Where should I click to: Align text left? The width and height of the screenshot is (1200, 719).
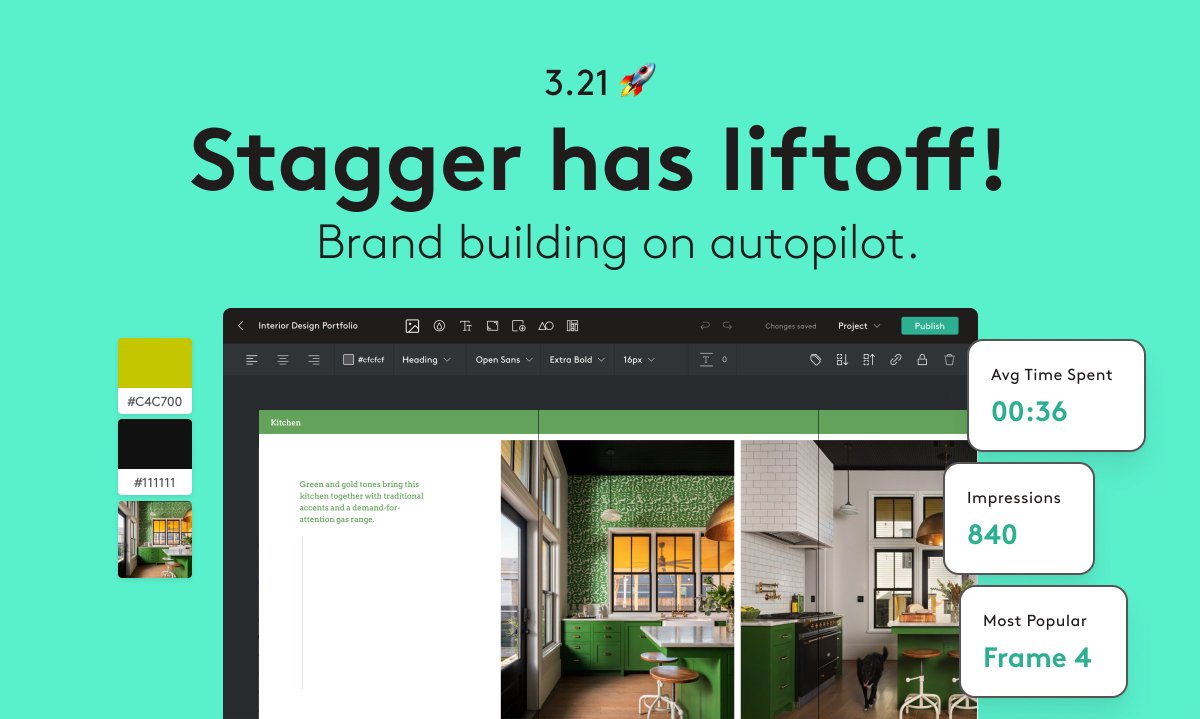[252, 360]
